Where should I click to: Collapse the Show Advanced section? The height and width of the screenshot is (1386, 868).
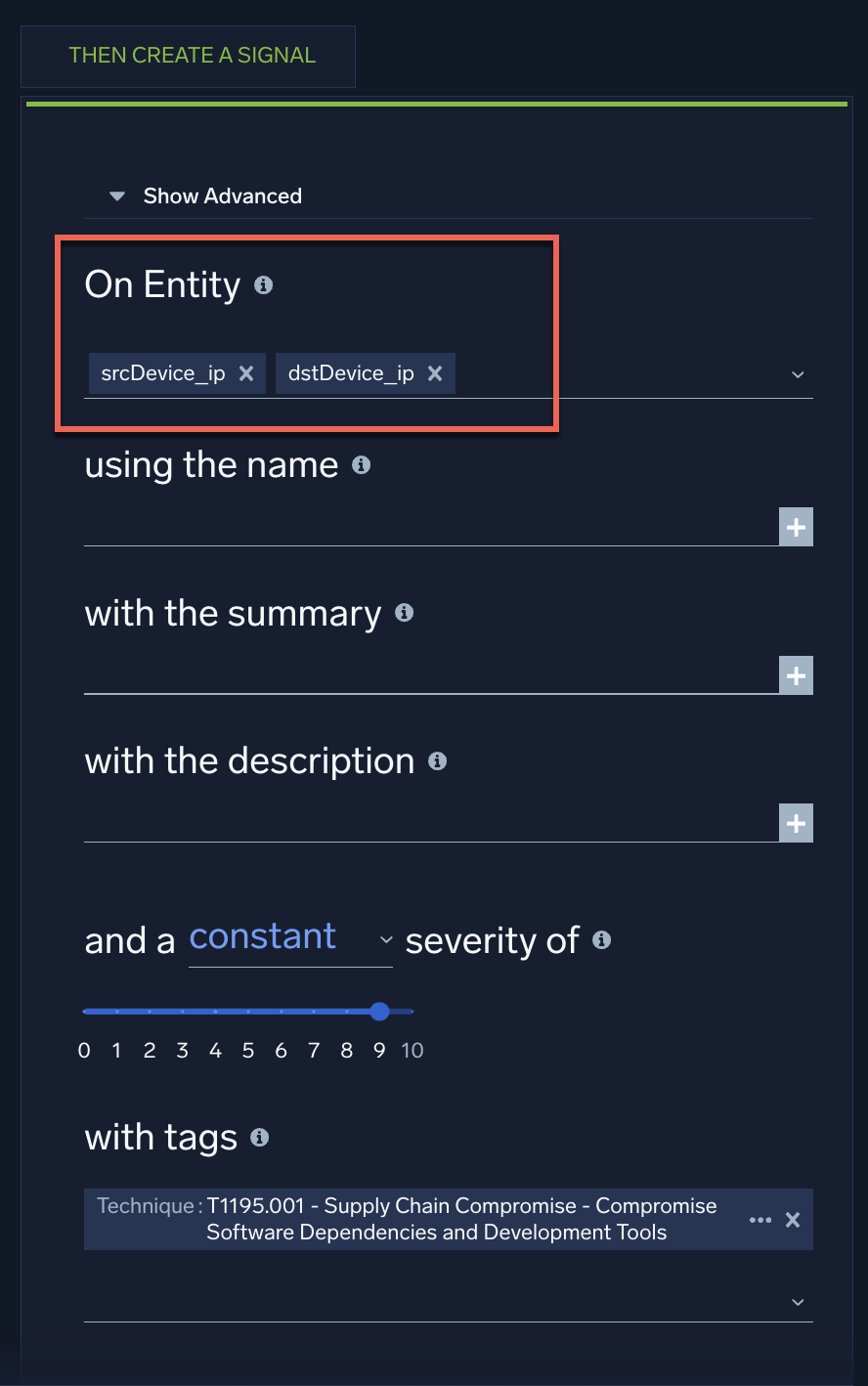116,195
